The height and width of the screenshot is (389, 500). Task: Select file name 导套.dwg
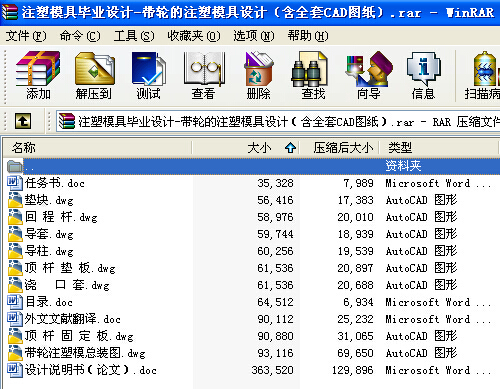tap(49, 234)
